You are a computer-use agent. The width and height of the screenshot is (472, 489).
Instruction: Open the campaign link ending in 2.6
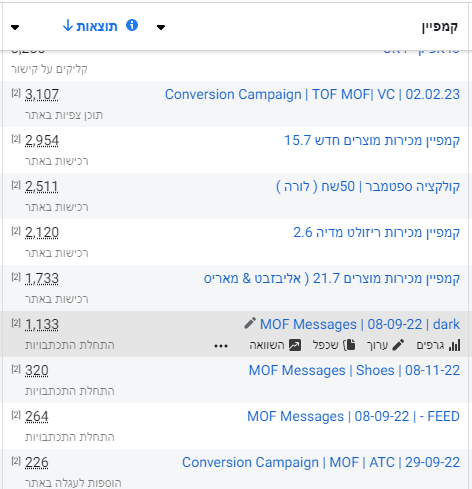pyautogui.click(x=377, y=232)
